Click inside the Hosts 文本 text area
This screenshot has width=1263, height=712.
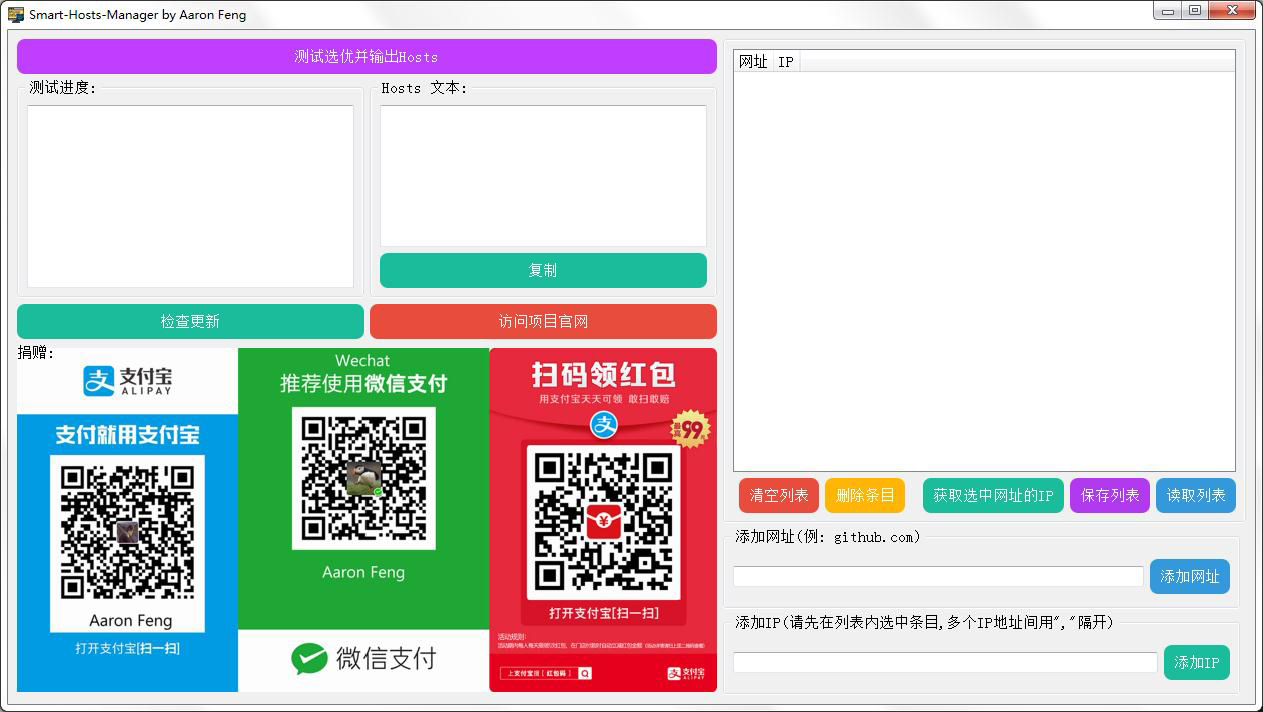(543, 176)
